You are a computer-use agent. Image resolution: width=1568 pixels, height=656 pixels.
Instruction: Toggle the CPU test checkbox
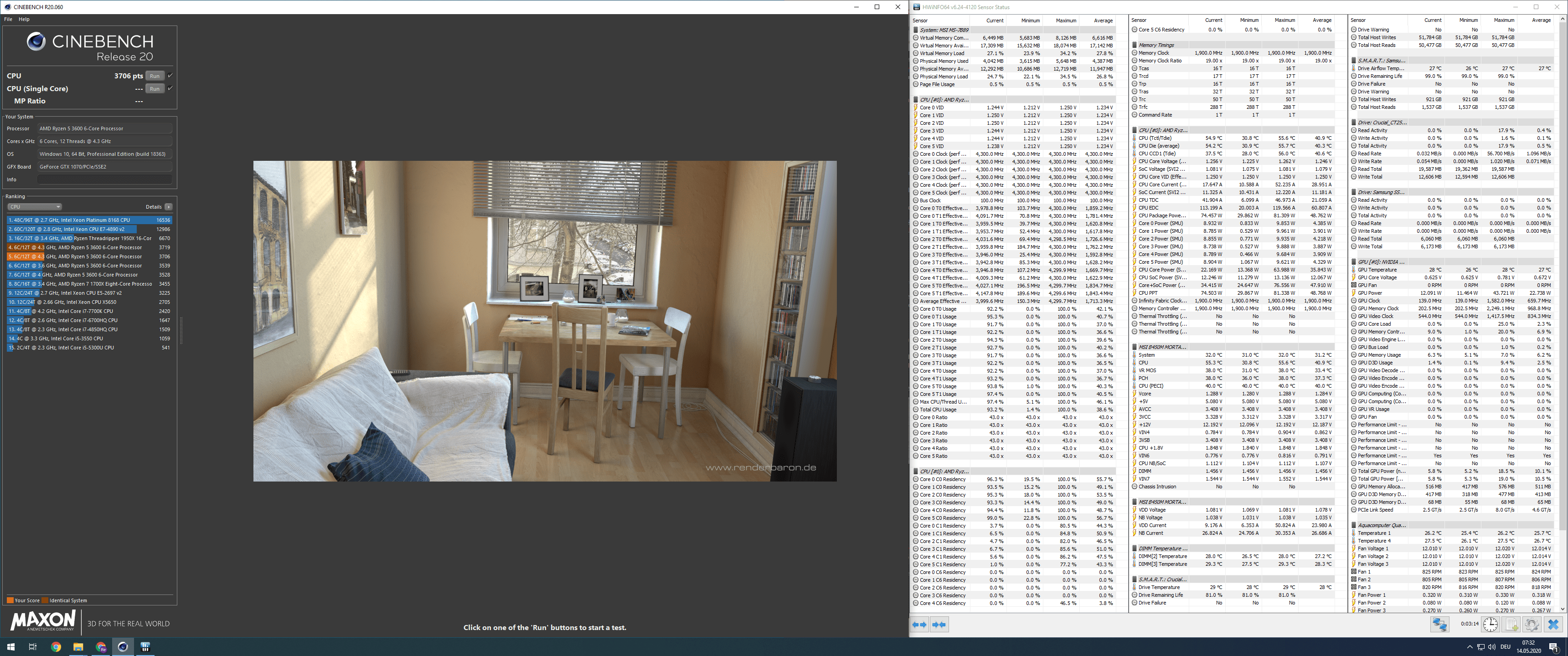point(170,76)
